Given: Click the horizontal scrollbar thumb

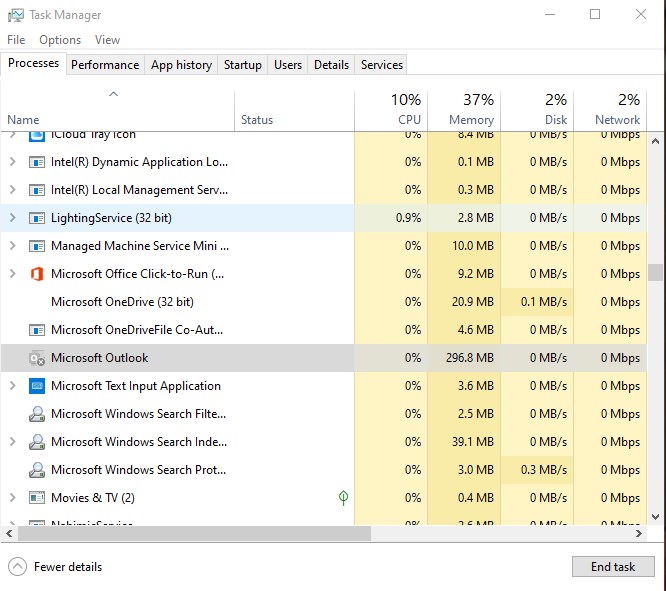Looking at the screenshot, I should pyautogui.click(x=195, y=534).
